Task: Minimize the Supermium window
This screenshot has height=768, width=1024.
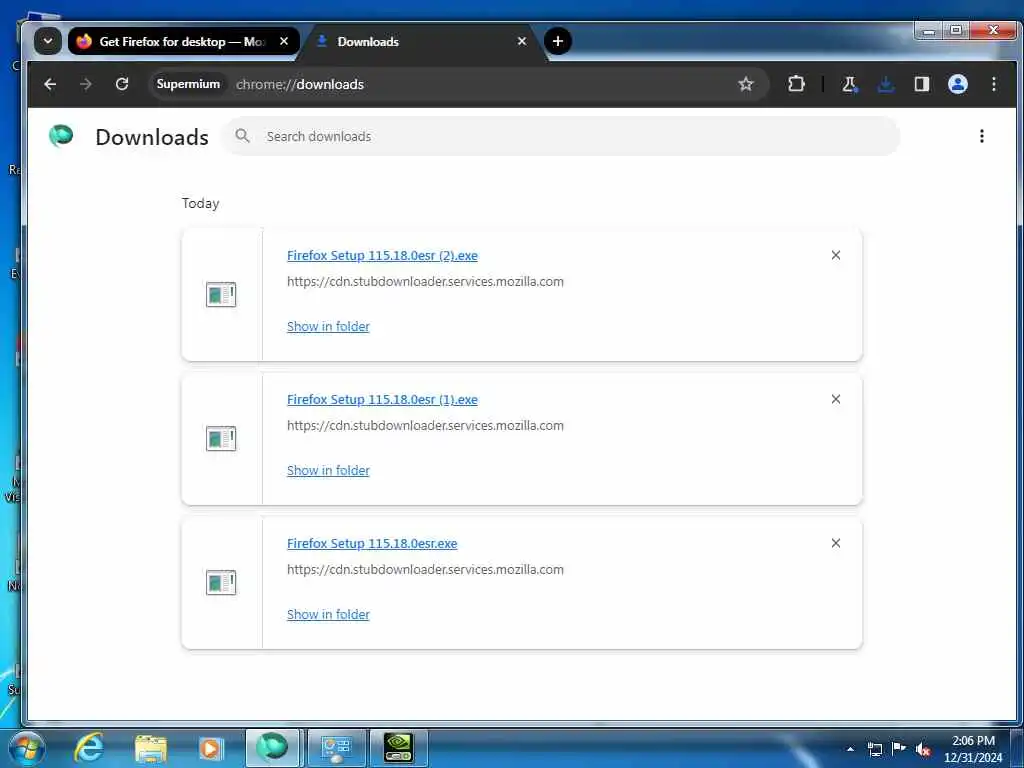Action: [x=929, y=31]
